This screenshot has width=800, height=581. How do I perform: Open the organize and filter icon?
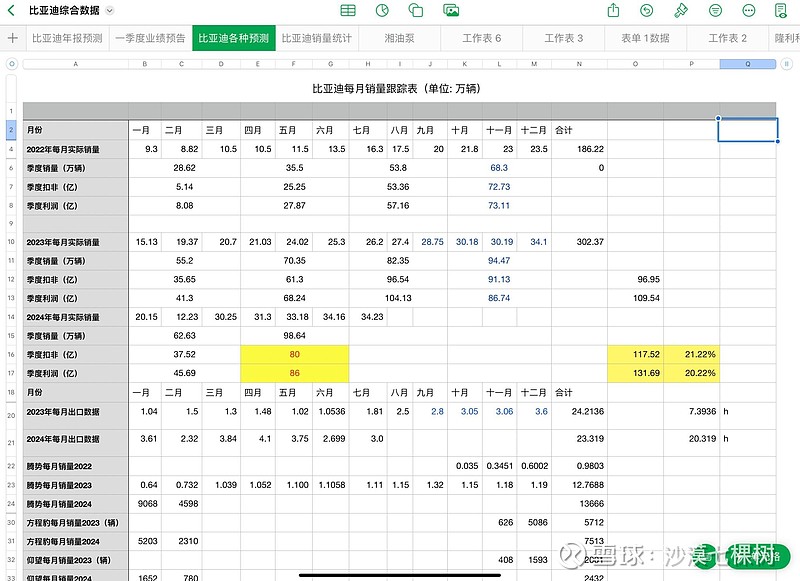[715, 10]
